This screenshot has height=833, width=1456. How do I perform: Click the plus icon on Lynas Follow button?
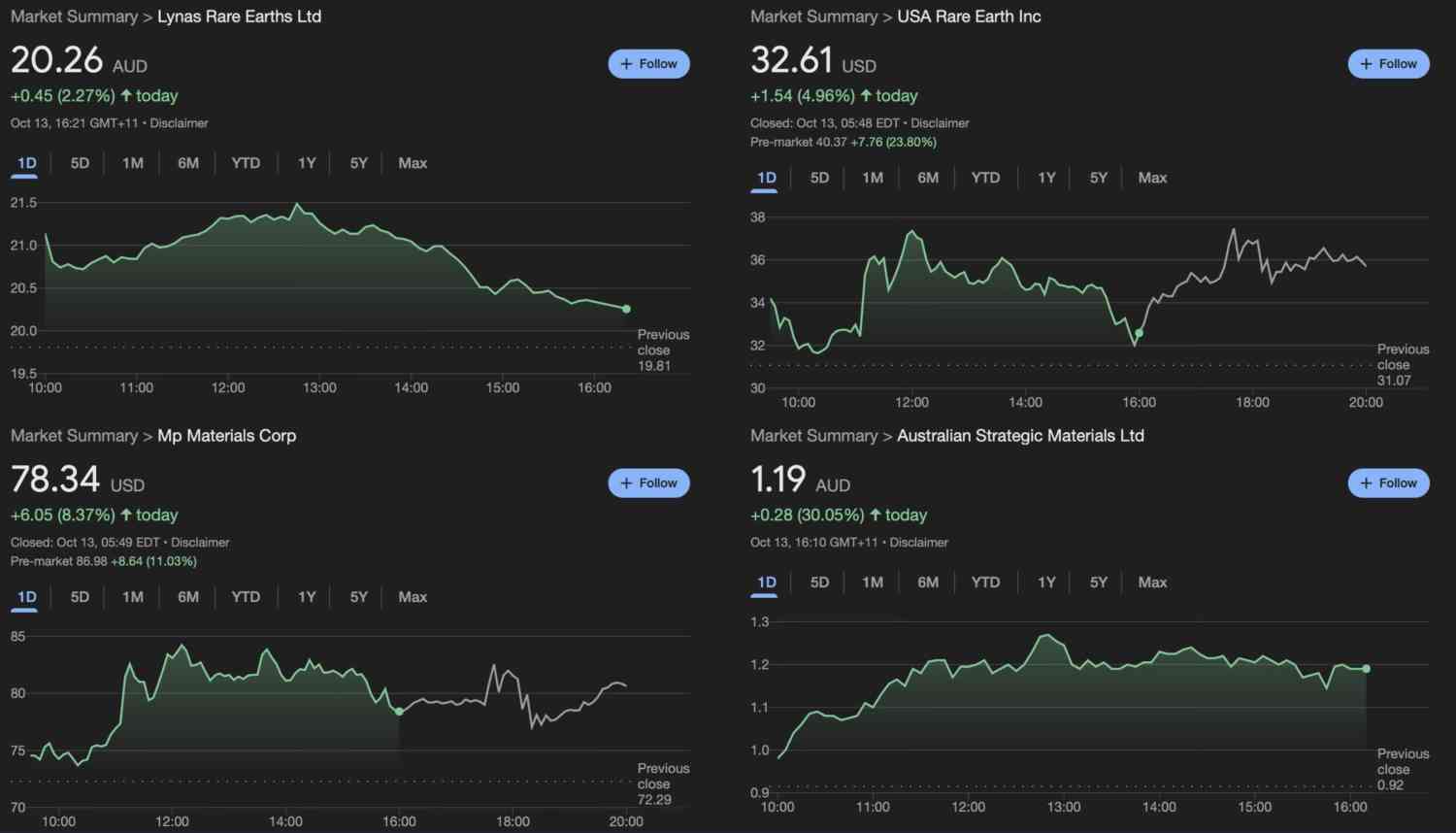point(626,63)
